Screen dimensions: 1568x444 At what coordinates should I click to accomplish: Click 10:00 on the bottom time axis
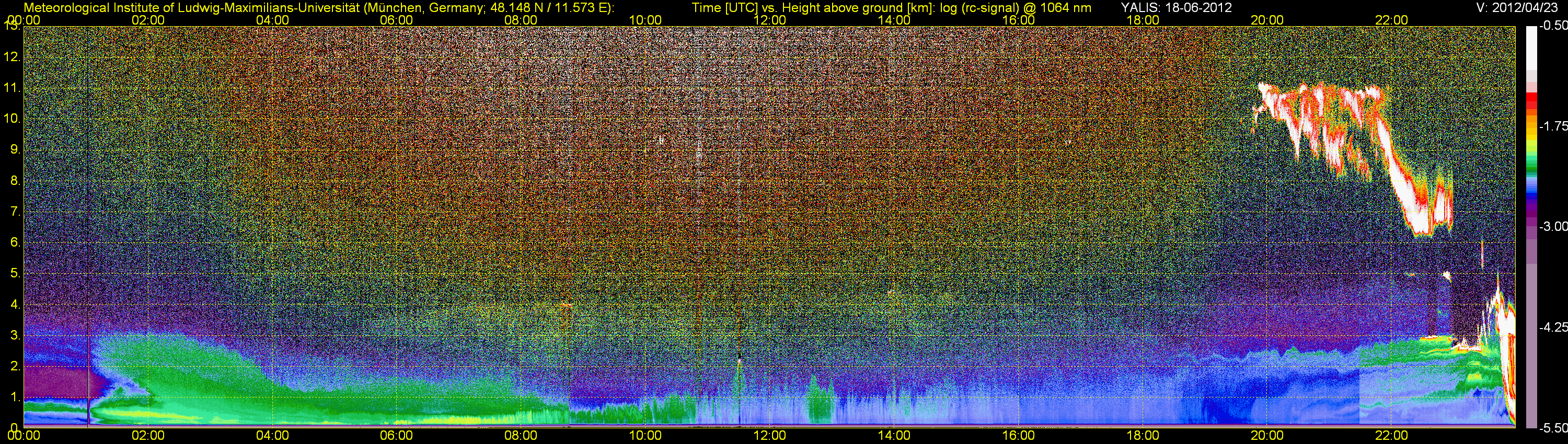645,436
